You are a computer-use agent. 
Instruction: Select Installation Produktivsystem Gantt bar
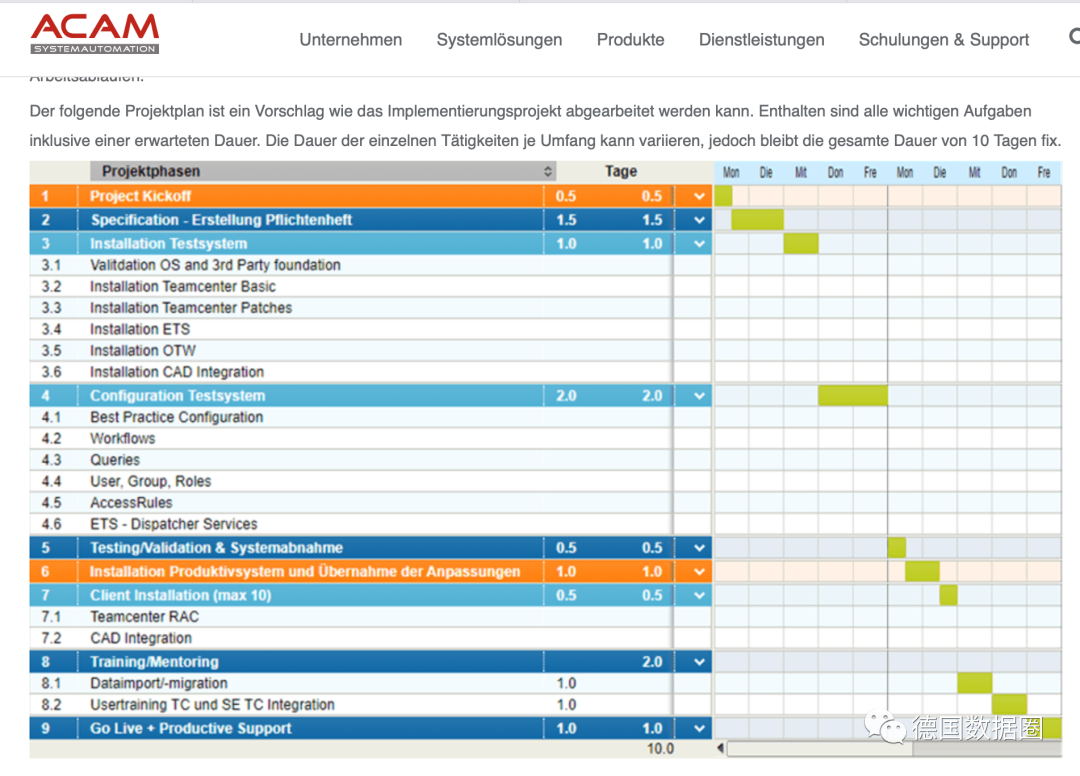922,571
